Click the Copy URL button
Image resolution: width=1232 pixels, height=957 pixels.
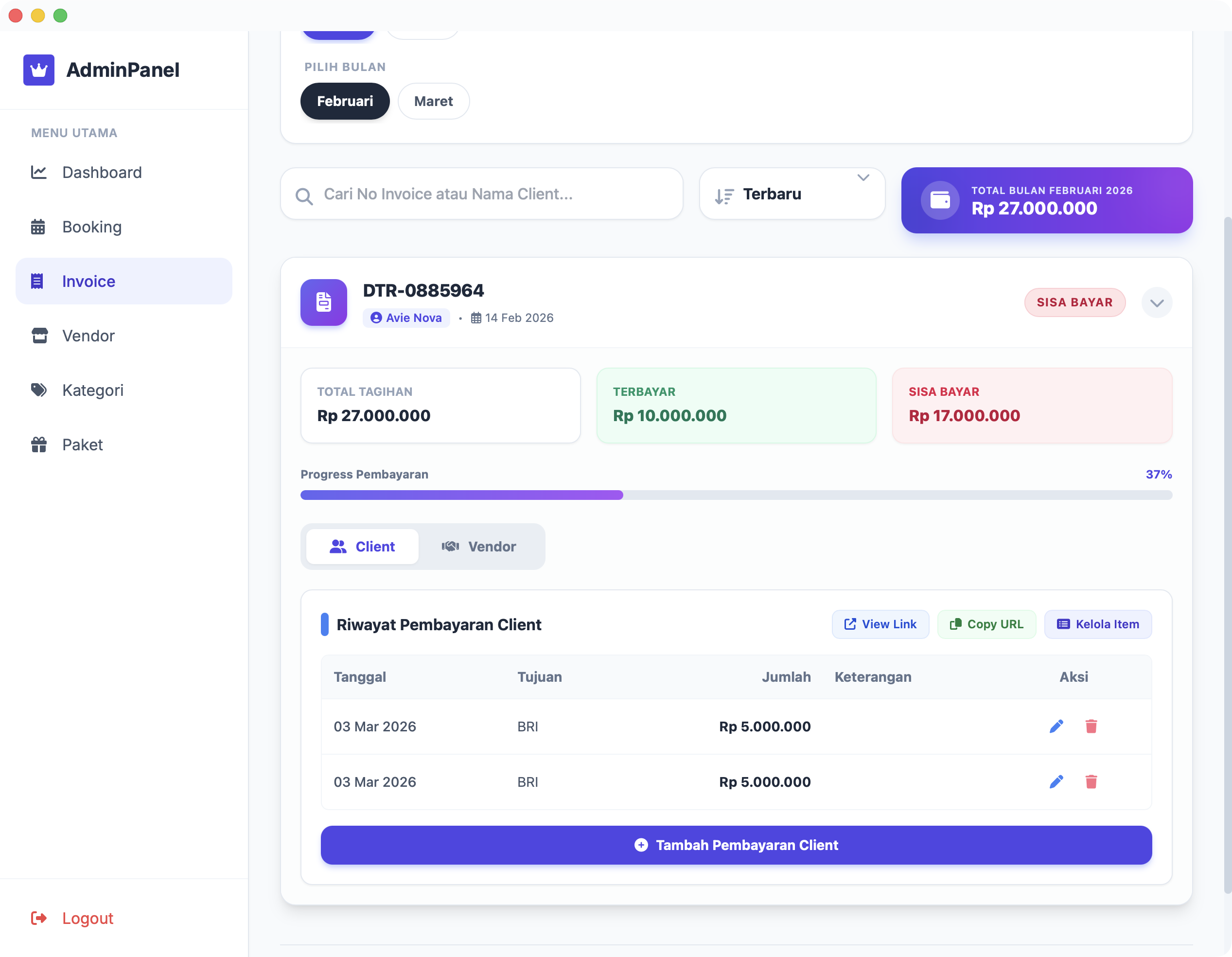[x=986, y=624]
